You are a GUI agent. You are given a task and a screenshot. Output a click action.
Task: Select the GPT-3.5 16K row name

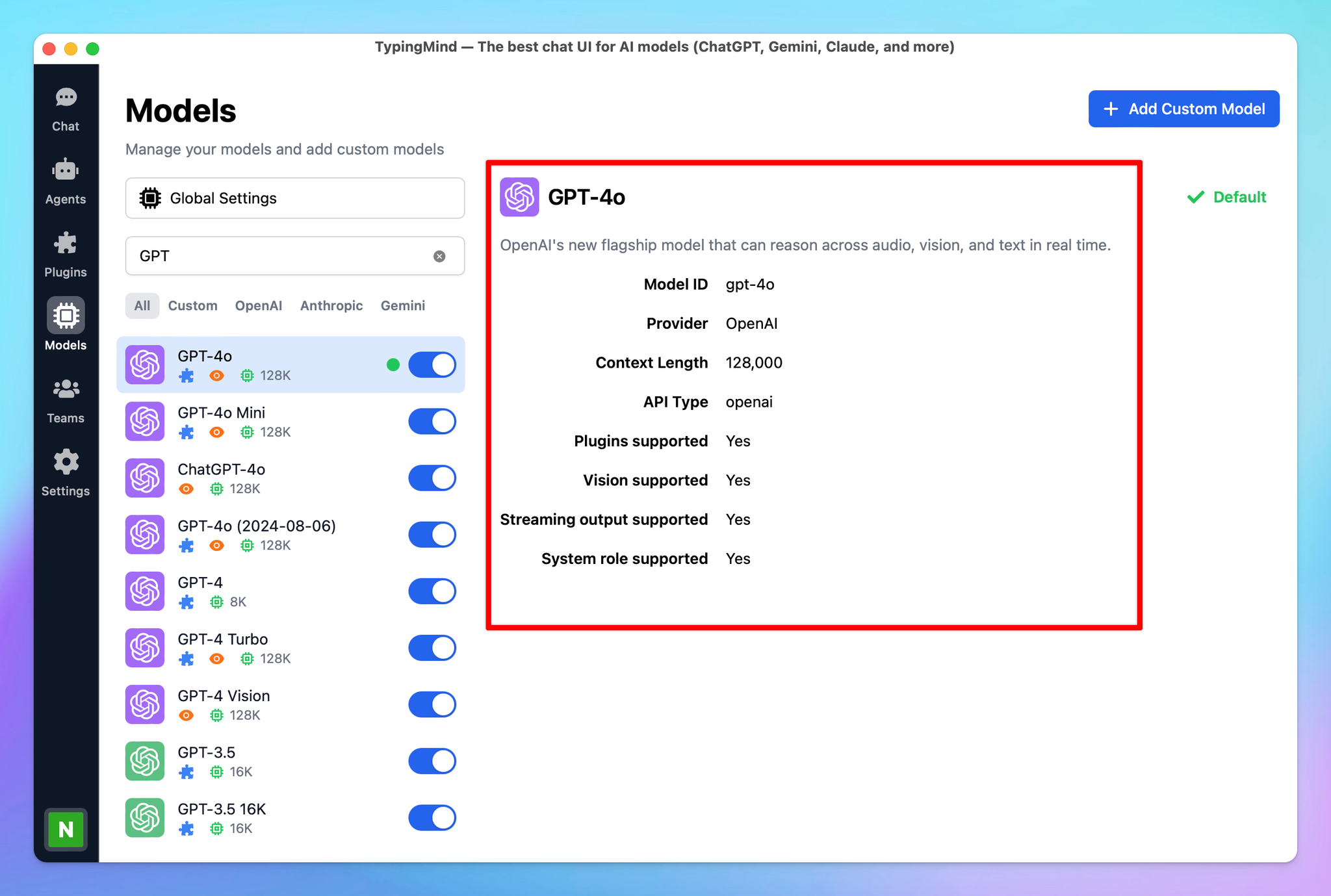pos(222,809)
